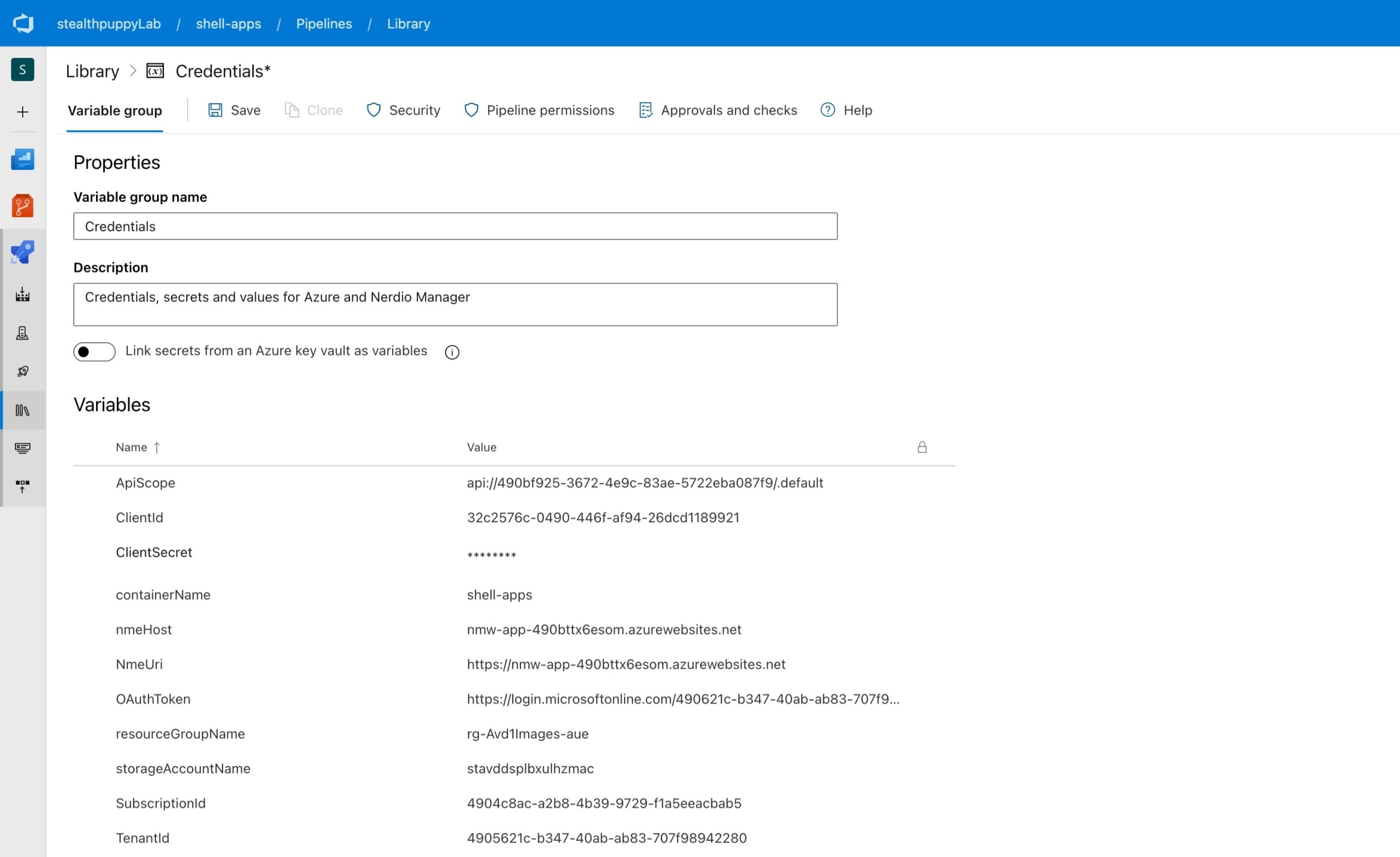Click the Save floppy disk icon

(215, 110)
